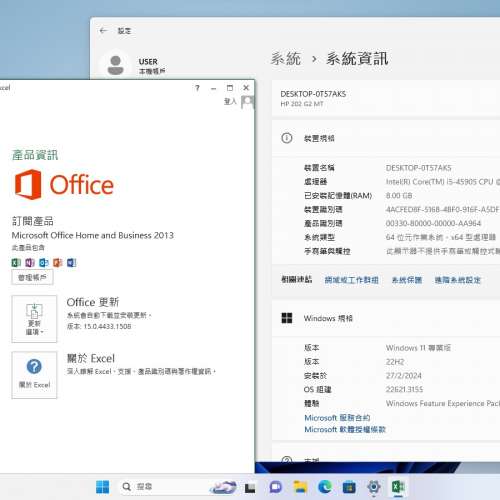
Task: Click the OneNote app icon under product info
Action: (x=30, y=263)
